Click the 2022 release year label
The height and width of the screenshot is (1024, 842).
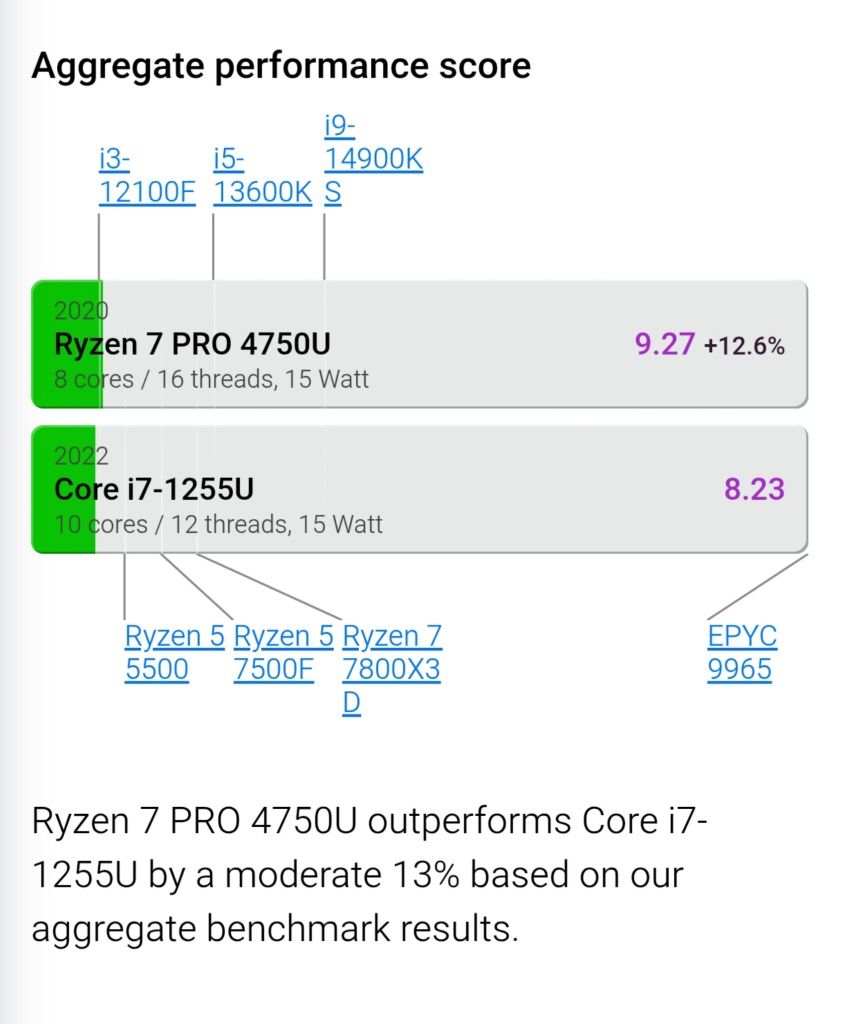tap(81, 456)
